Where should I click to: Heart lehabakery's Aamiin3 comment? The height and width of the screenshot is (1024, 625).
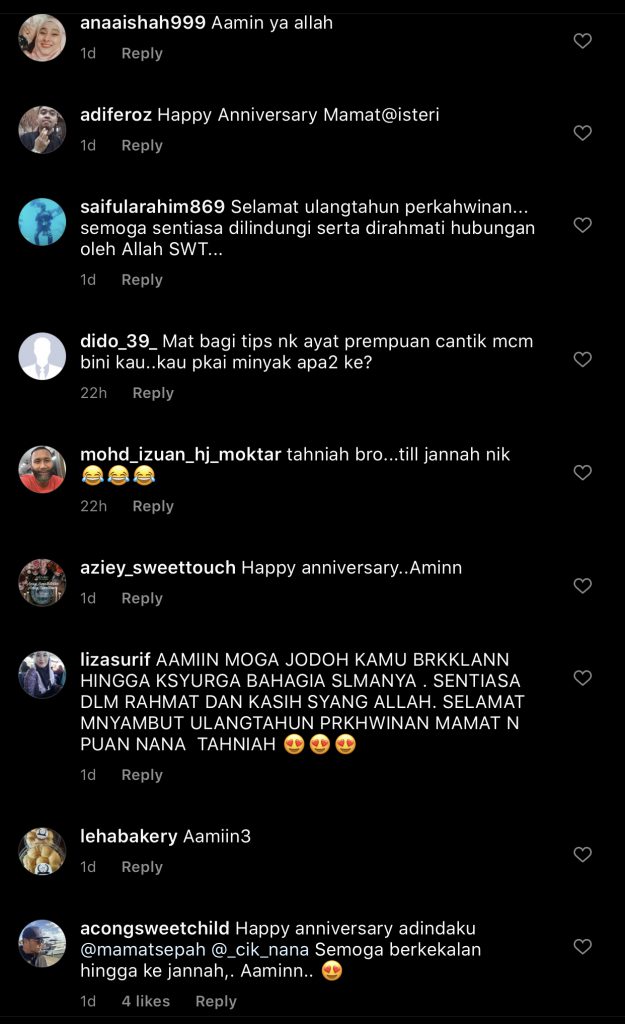pyautogui.click(x=583, y=854)
